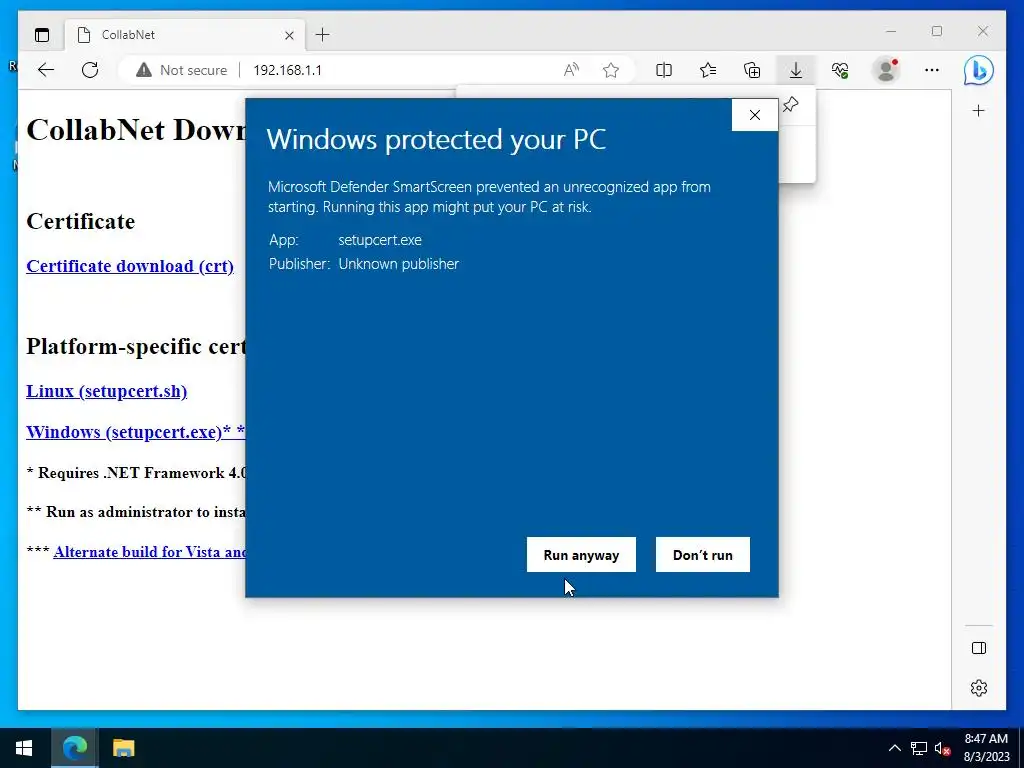Add a sidebar app with plus

tap(978, 111)
